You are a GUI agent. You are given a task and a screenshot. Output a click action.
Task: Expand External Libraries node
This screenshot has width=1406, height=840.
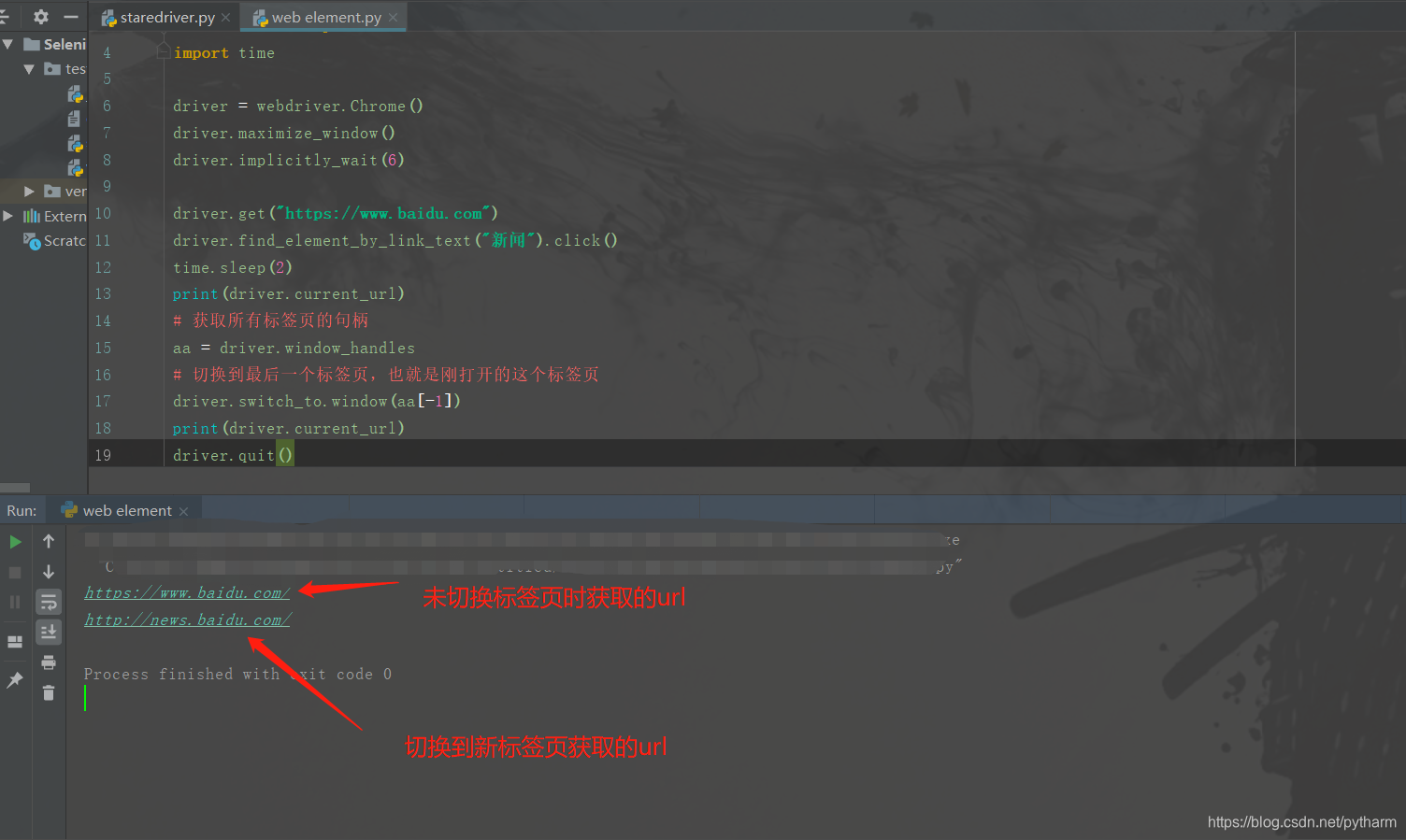pos(7,216)
